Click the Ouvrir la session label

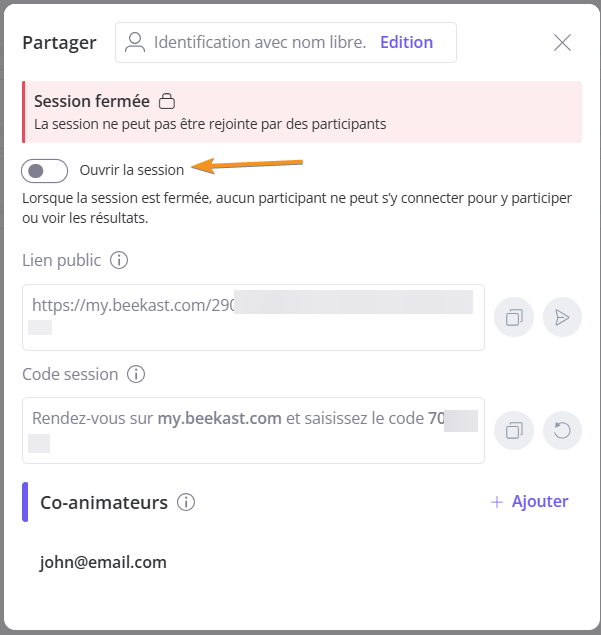(132, 170)
